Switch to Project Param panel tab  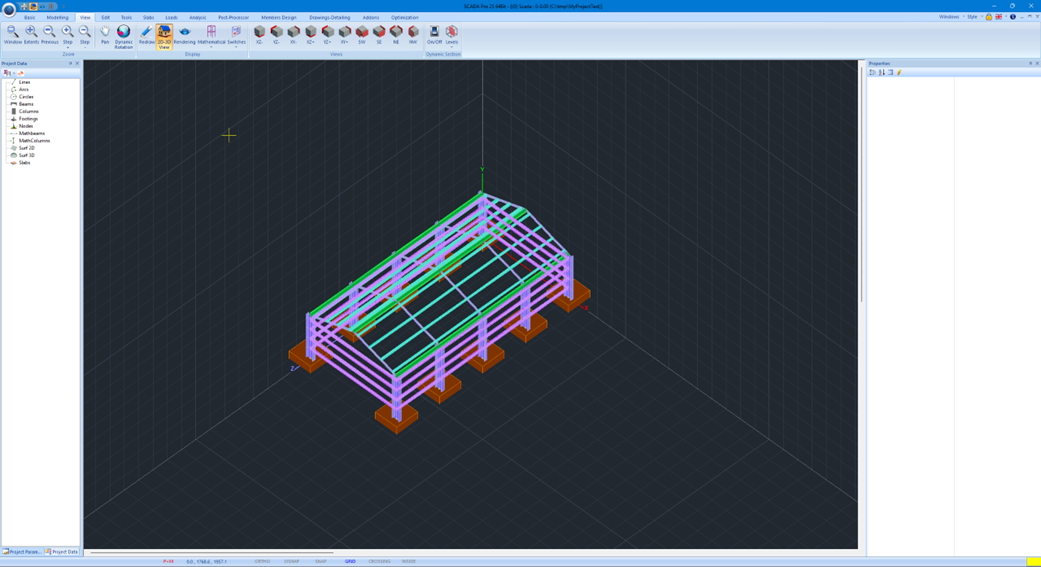point(21,551)
